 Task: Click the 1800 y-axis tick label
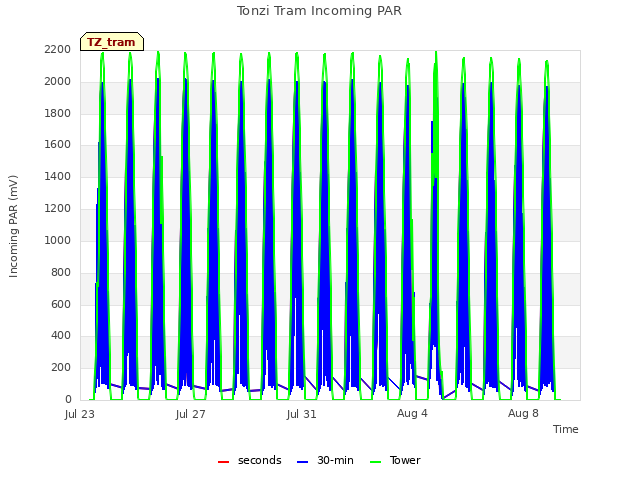(58, 113)
